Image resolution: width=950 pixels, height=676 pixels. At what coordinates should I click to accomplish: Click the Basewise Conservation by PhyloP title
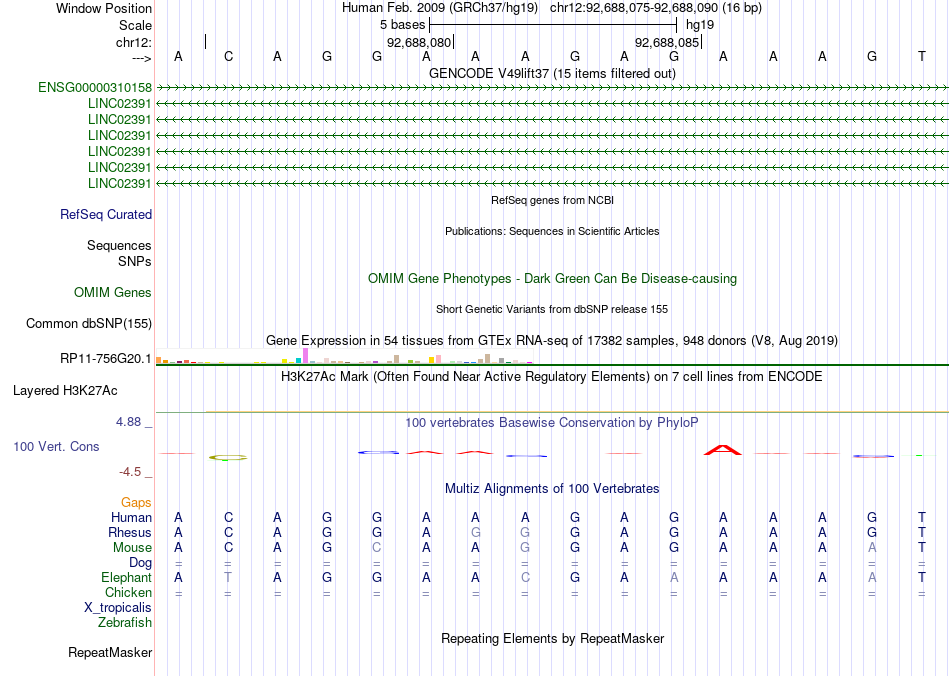(552, 422)
